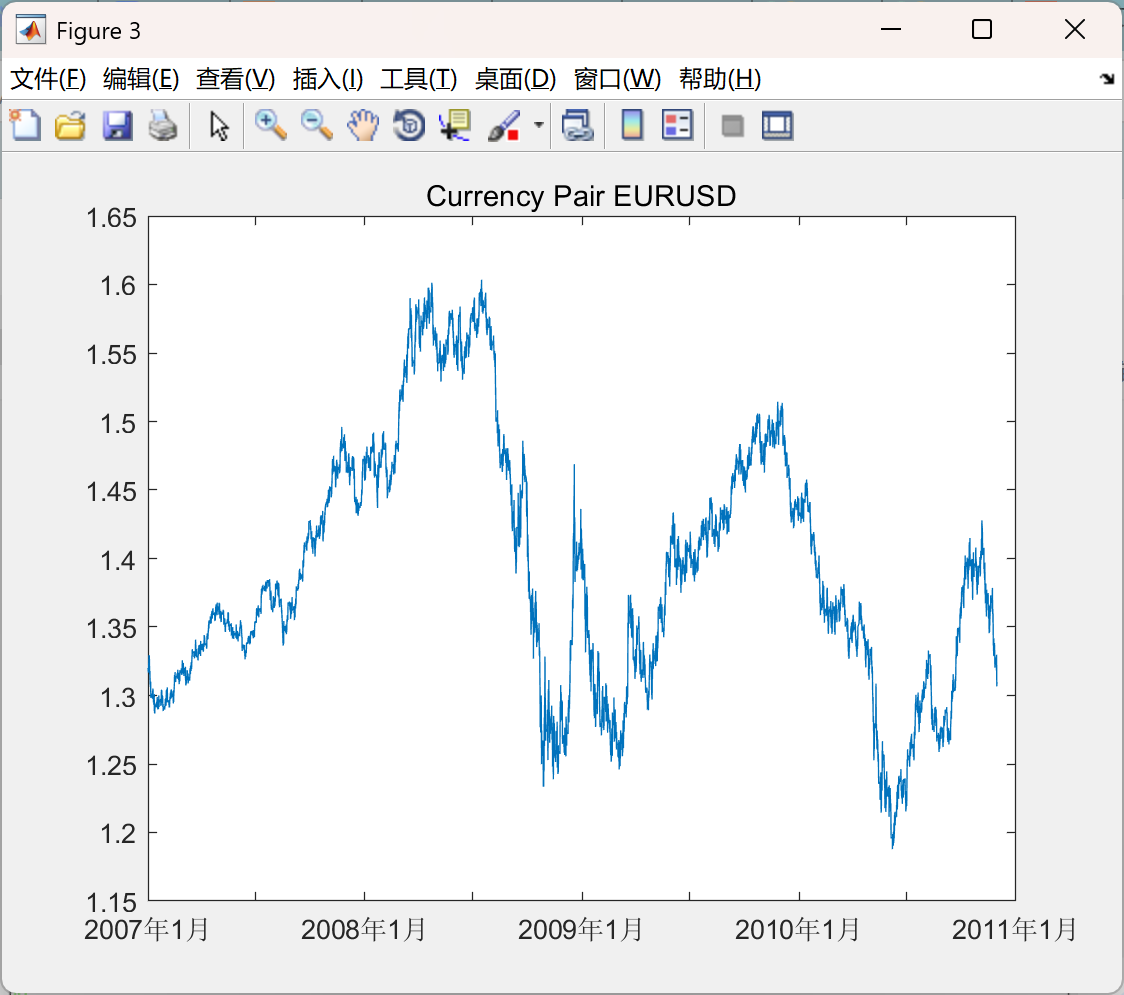Image resolution: width=1124 pixels, height=995 pixels.
Task: Insert a colorbar via toolbar icon
Action: [632, 125]
